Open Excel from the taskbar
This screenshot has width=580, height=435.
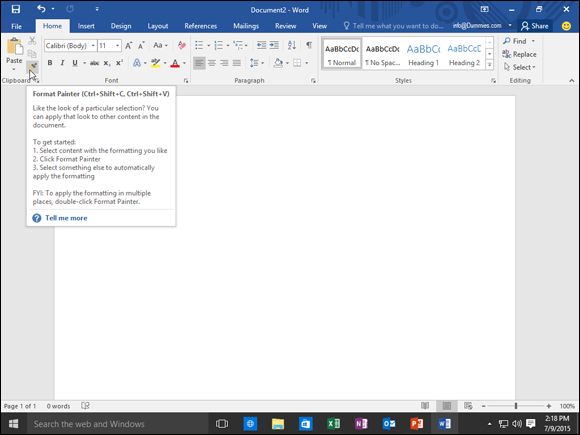pyautogui.click(x=334, y=424)
